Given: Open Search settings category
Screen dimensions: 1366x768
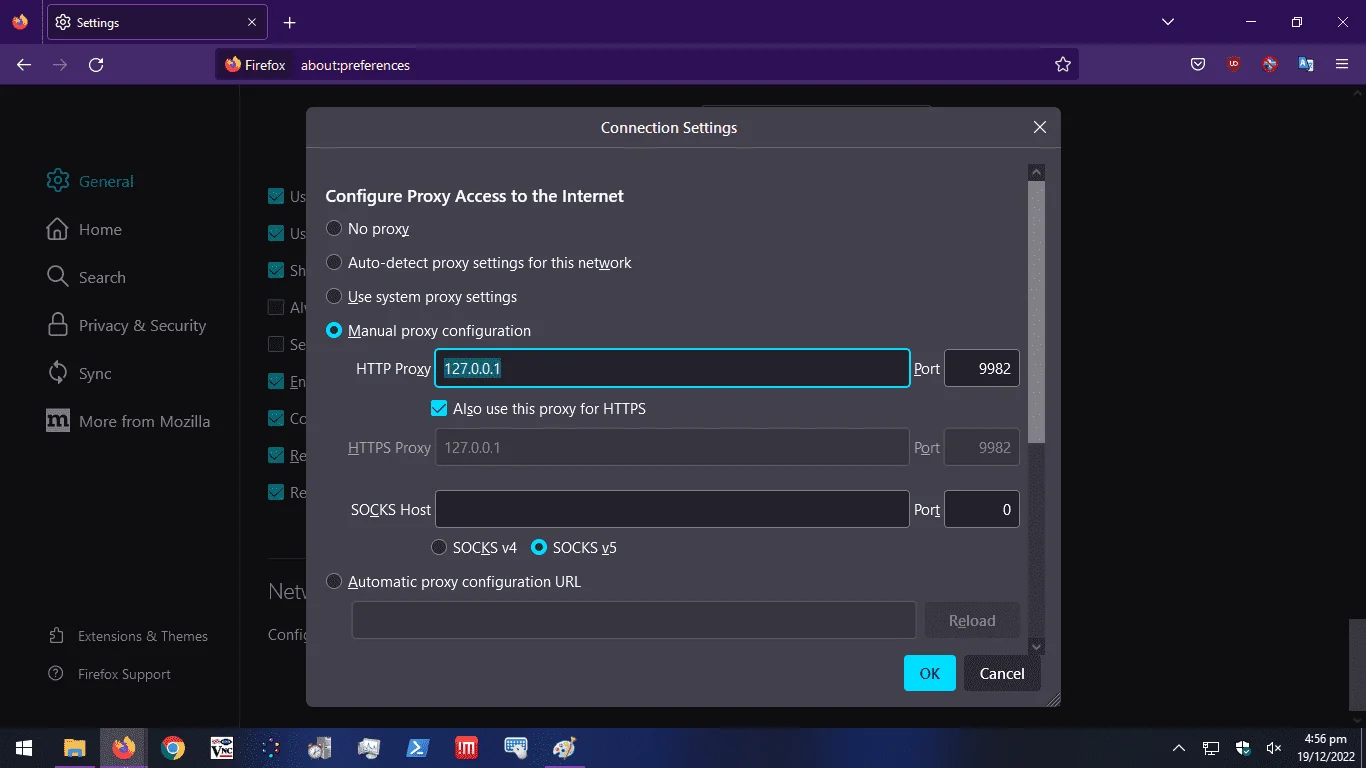Looking at the screenshot, I should pyautogui.click(x=86, y=277).
